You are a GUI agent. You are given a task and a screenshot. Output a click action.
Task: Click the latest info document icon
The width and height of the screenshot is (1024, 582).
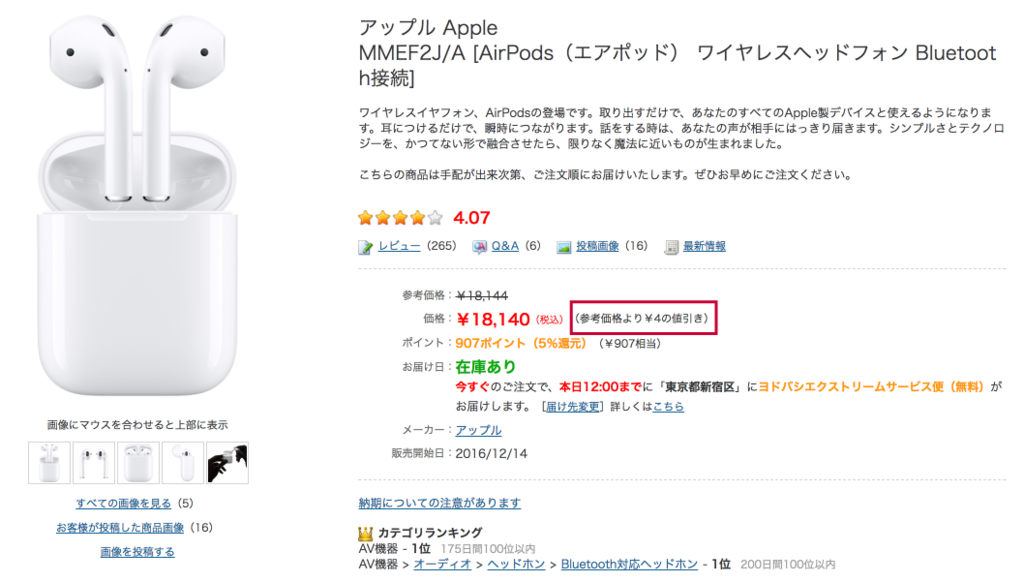pos(672,247)
